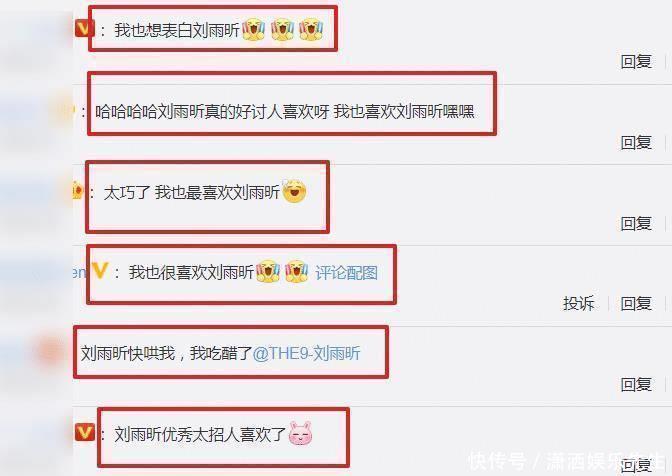Click 回复 under 太巧了 comment

(636, 223)
